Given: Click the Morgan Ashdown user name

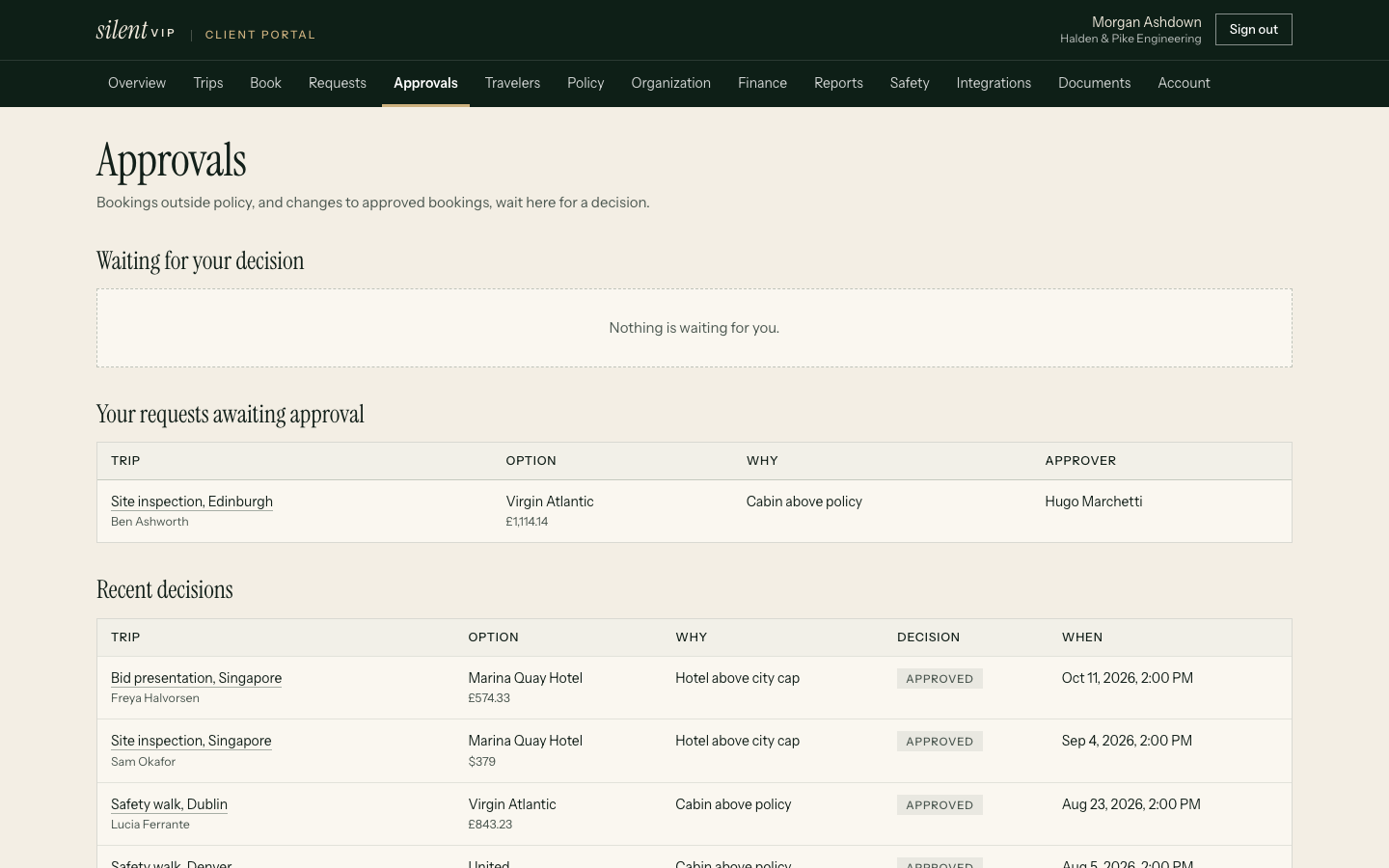Looking at the screenshot, I should click(x=1146, y=22).
